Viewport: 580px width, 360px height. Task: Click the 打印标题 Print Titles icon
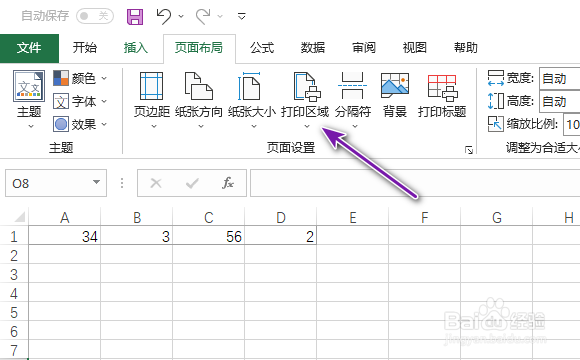[x=442, y=88]
